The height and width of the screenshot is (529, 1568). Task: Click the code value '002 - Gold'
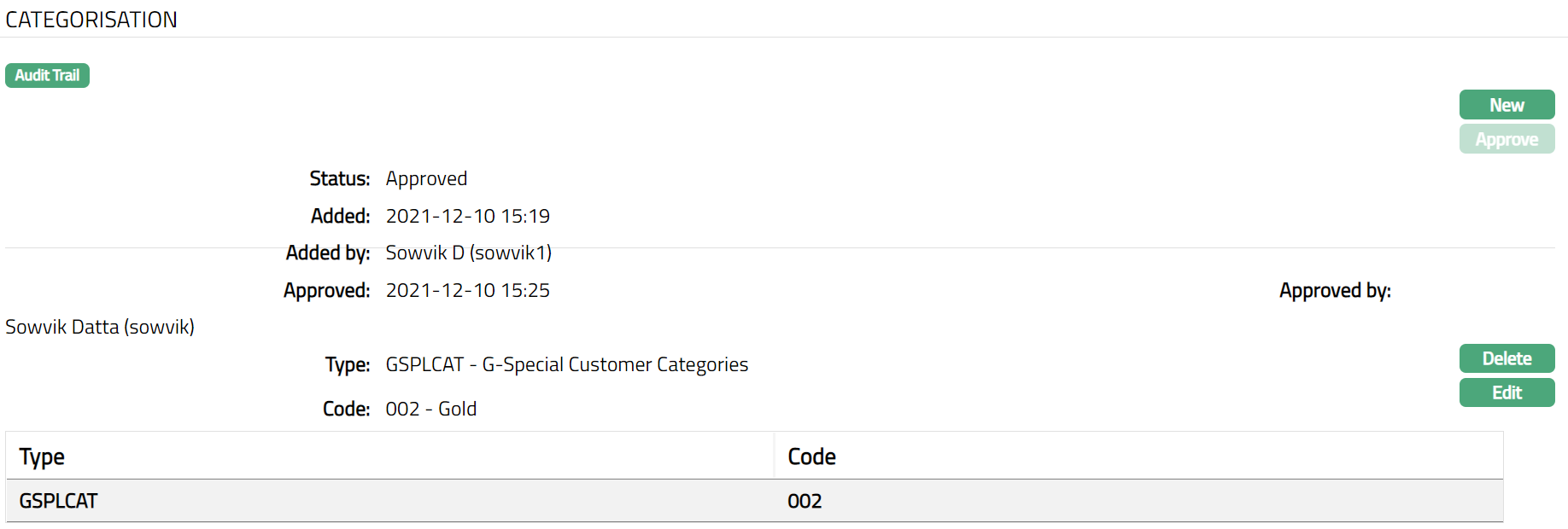[430, 409]
